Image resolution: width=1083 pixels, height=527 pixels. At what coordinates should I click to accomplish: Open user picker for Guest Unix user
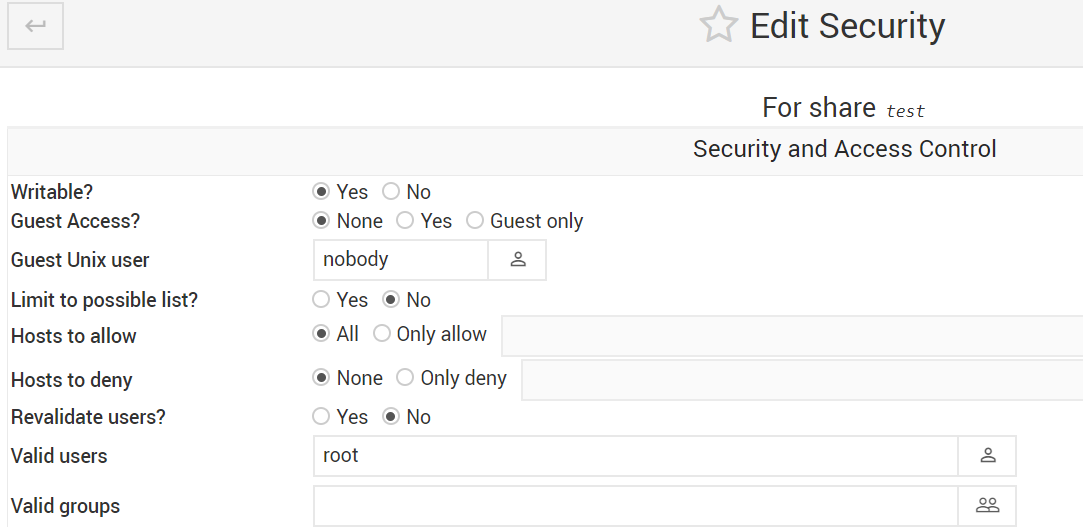(x=517, y=260)
